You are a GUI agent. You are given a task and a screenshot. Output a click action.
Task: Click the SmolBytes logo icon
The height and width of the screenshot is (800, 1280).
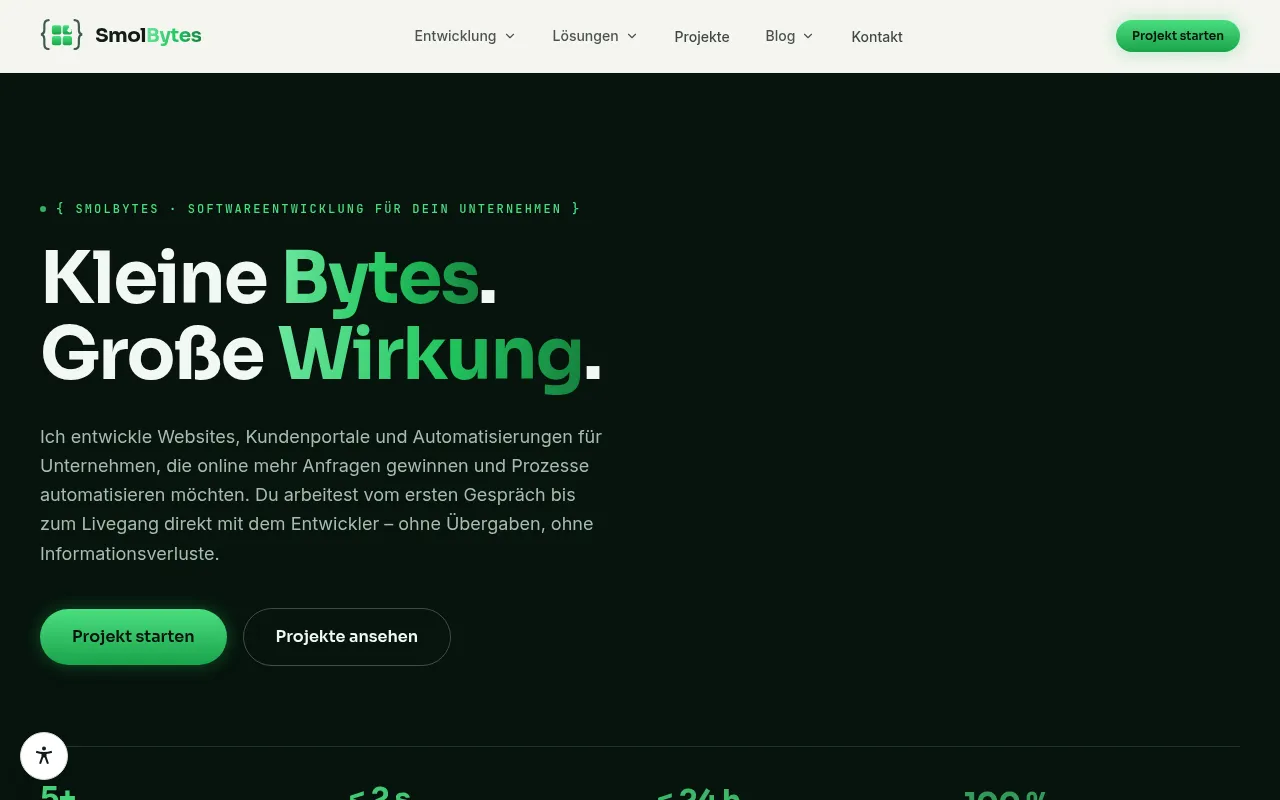pos(61,35)
